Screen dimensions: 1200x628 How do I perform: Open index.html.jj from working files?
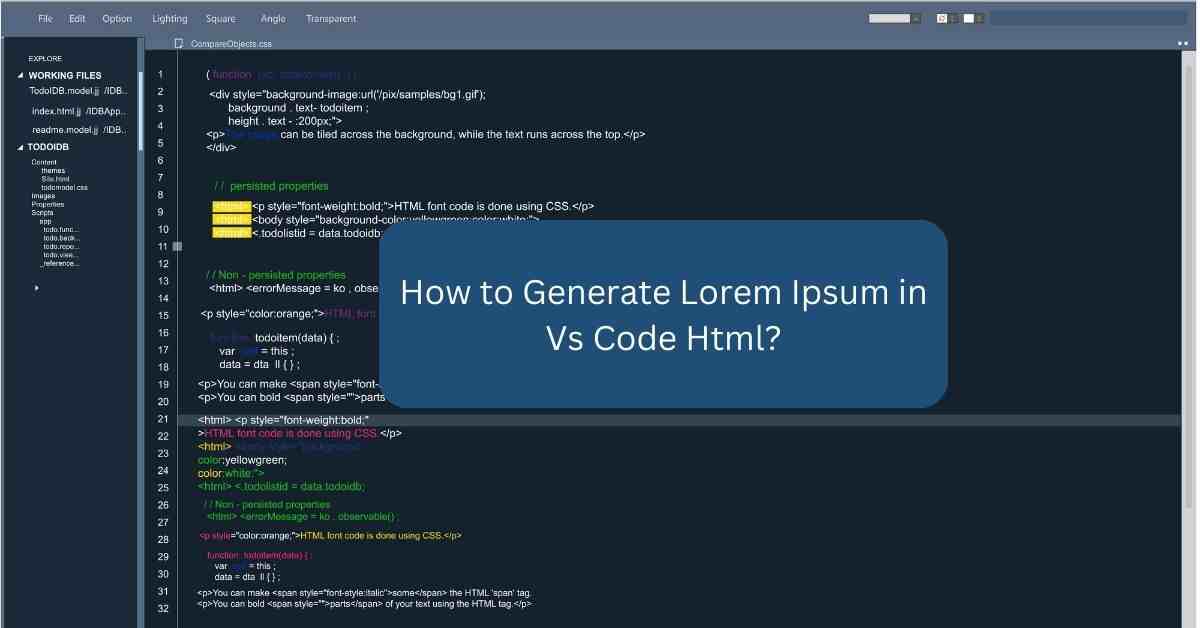point(78,111)
